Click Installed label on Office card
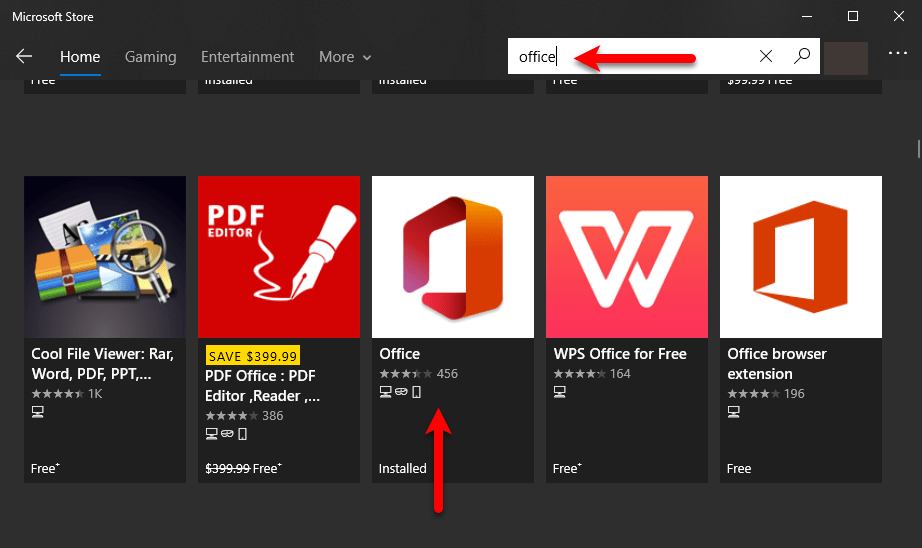 [x=403, y=469]
